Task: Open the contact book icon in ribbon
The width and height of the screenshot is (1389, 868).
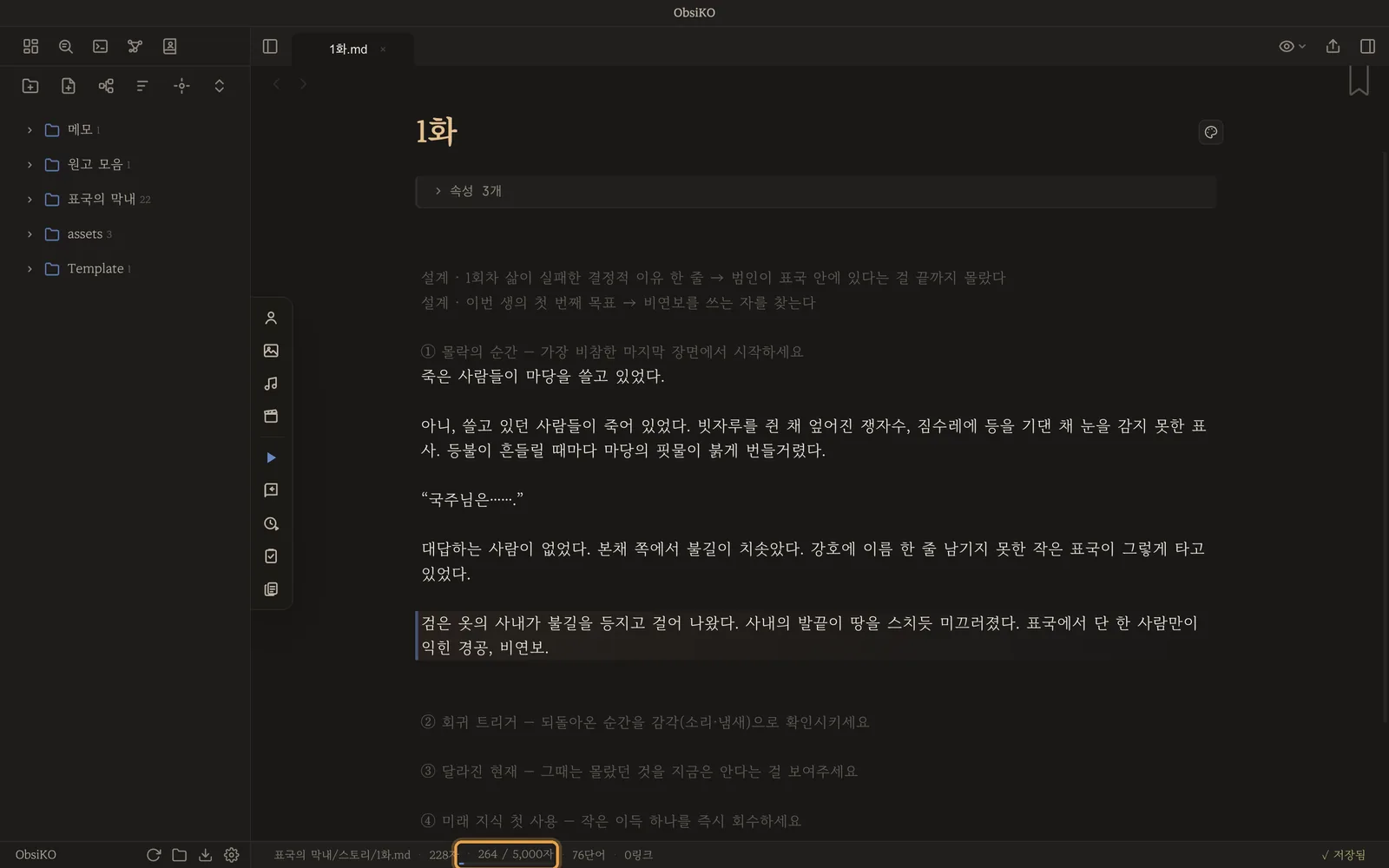Action: tap(169, 47)
